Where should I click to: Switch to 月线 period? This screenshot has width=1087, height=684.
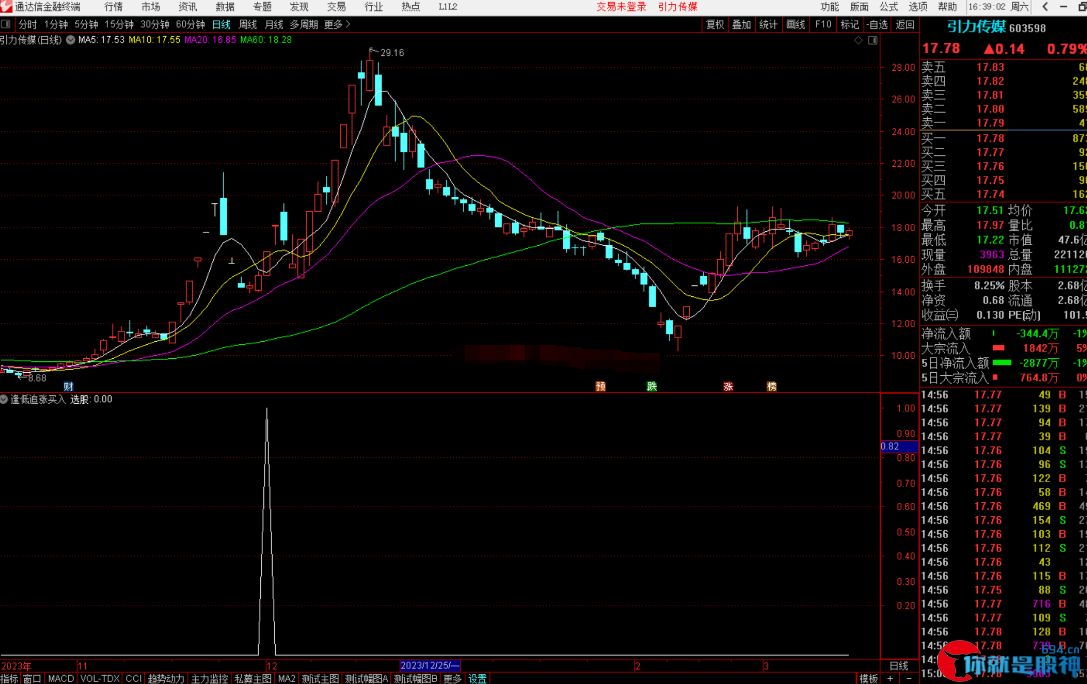[274, 24]
